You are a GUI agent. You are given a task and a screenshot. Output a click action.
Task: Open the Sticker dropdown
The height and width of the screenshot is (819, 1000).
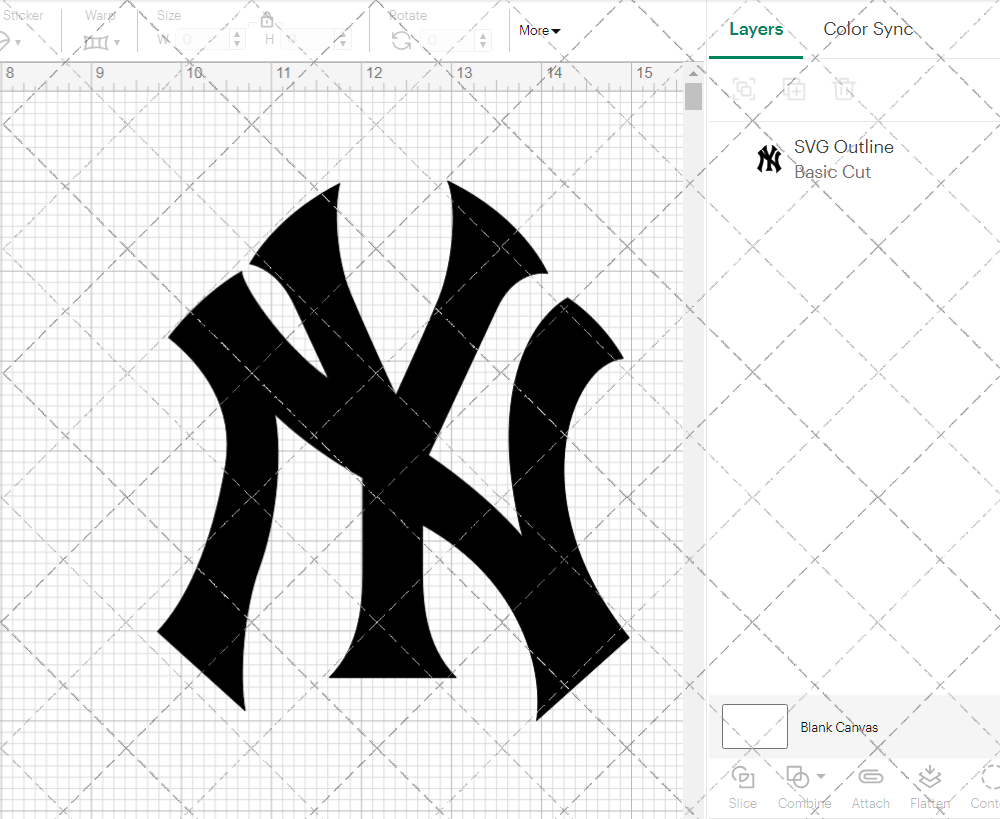point(8,42)
